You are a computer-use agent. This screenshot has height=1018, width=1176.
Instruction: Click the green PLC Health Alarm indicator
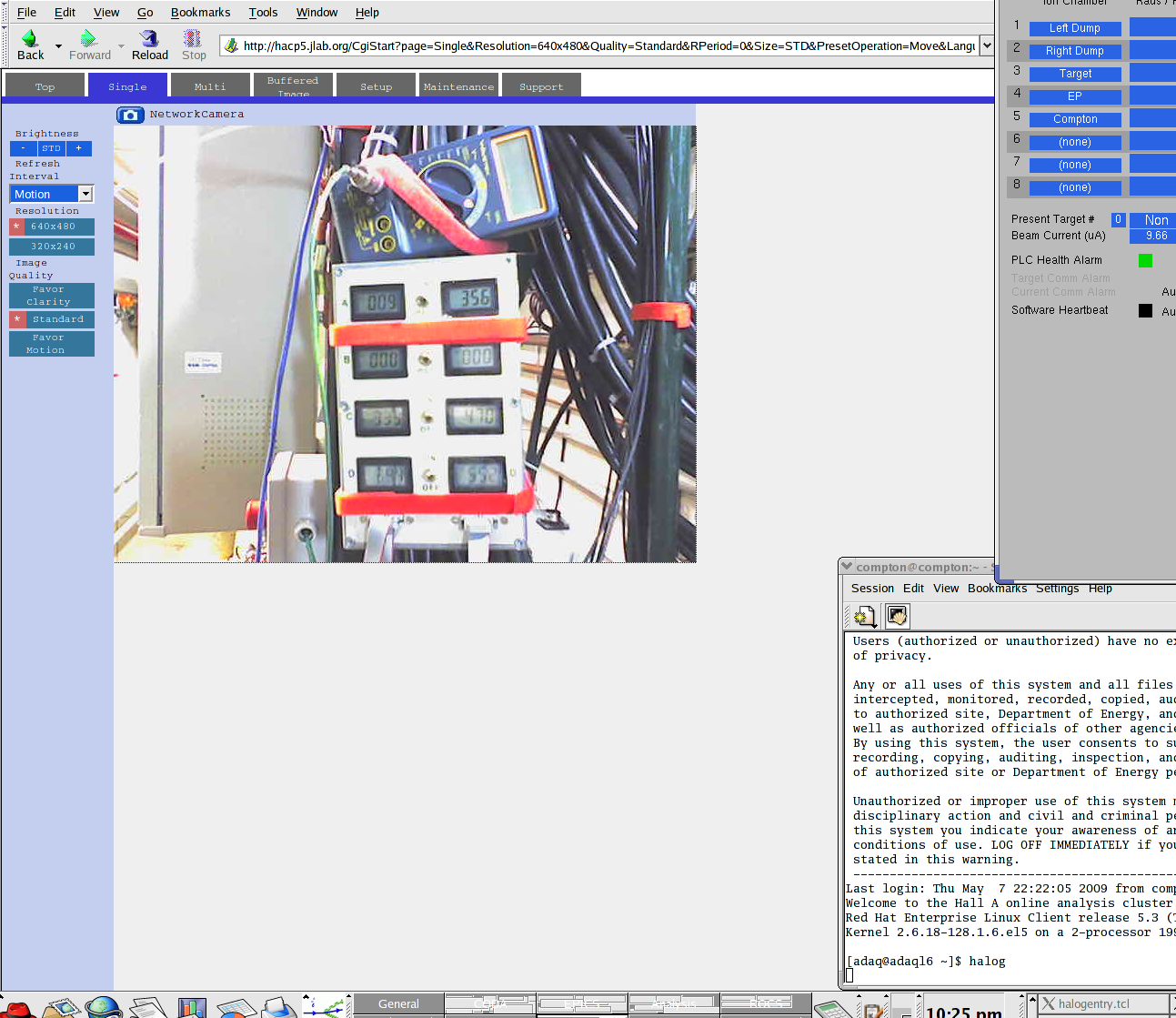click(1145, 260)
